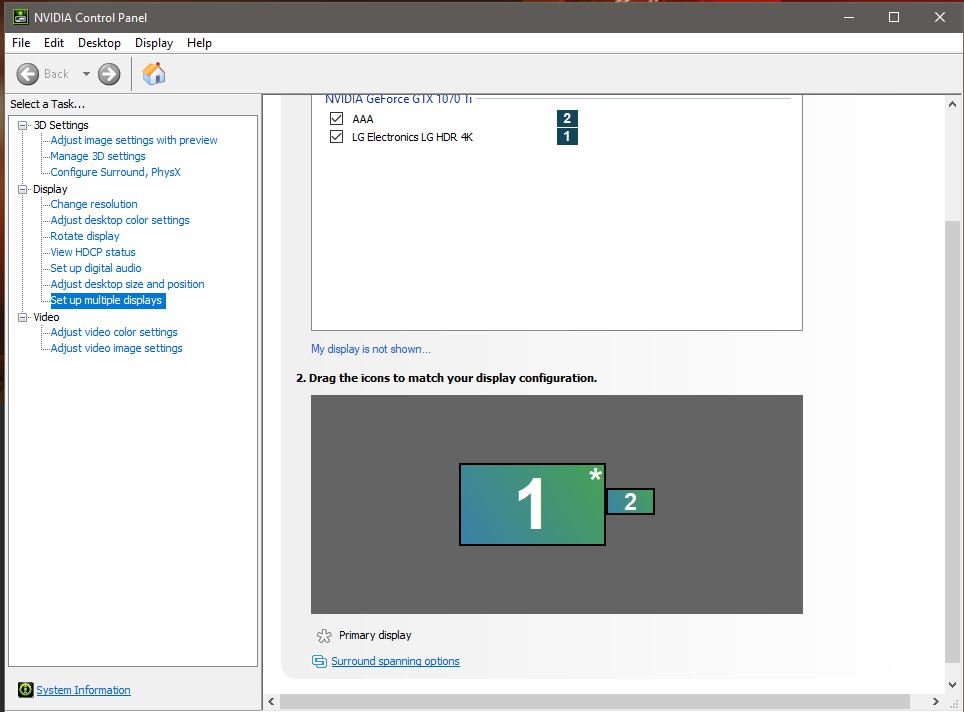The height and width of the screenshot is (712, 964).
Task: Collapse the 3D Settings tree node
Action: [23, 125]
